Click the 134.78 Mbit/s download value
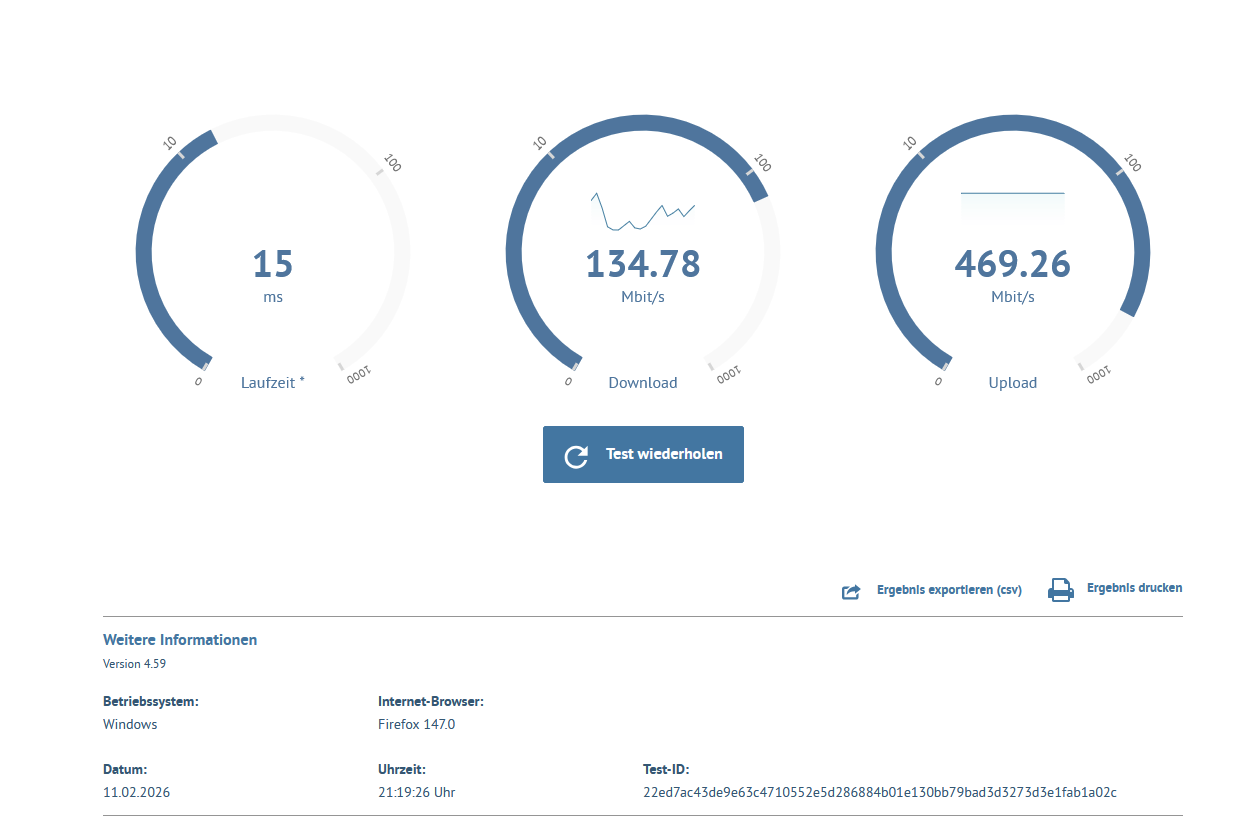Viewport: 1243px width, 827px height. [x=643, y=264]
